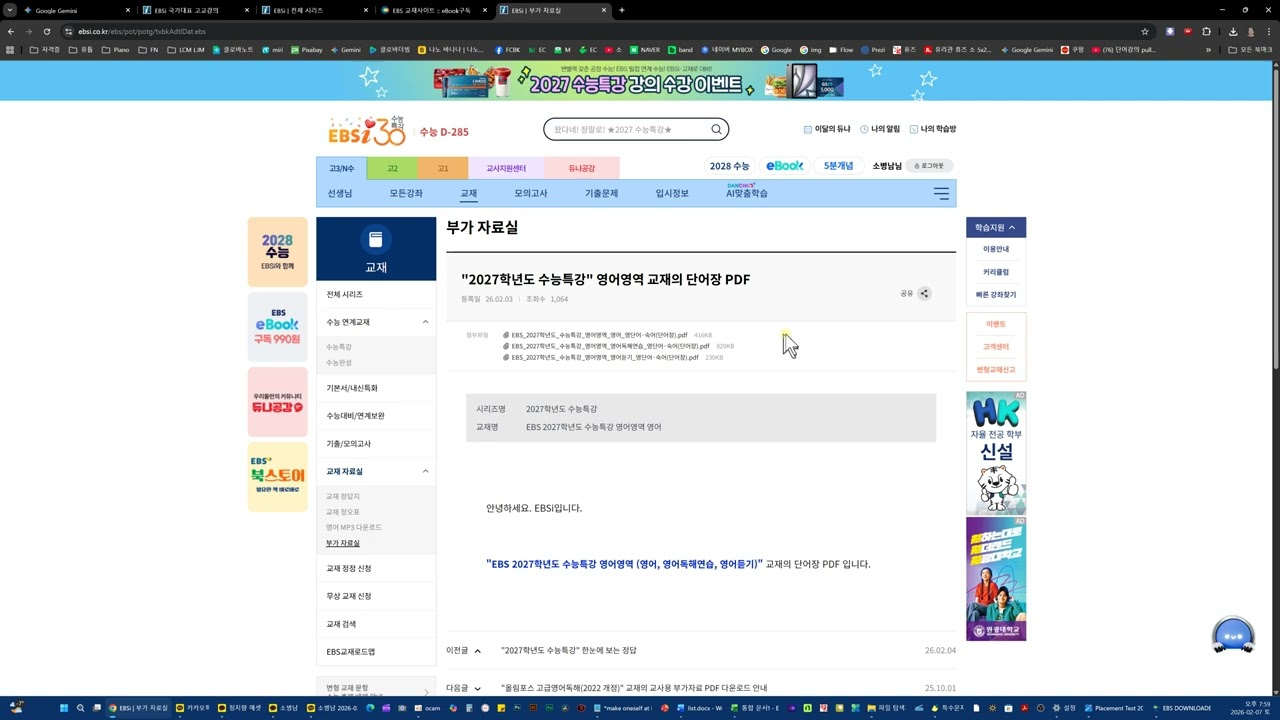Select the 고1 grade tab

click(442, 168)
